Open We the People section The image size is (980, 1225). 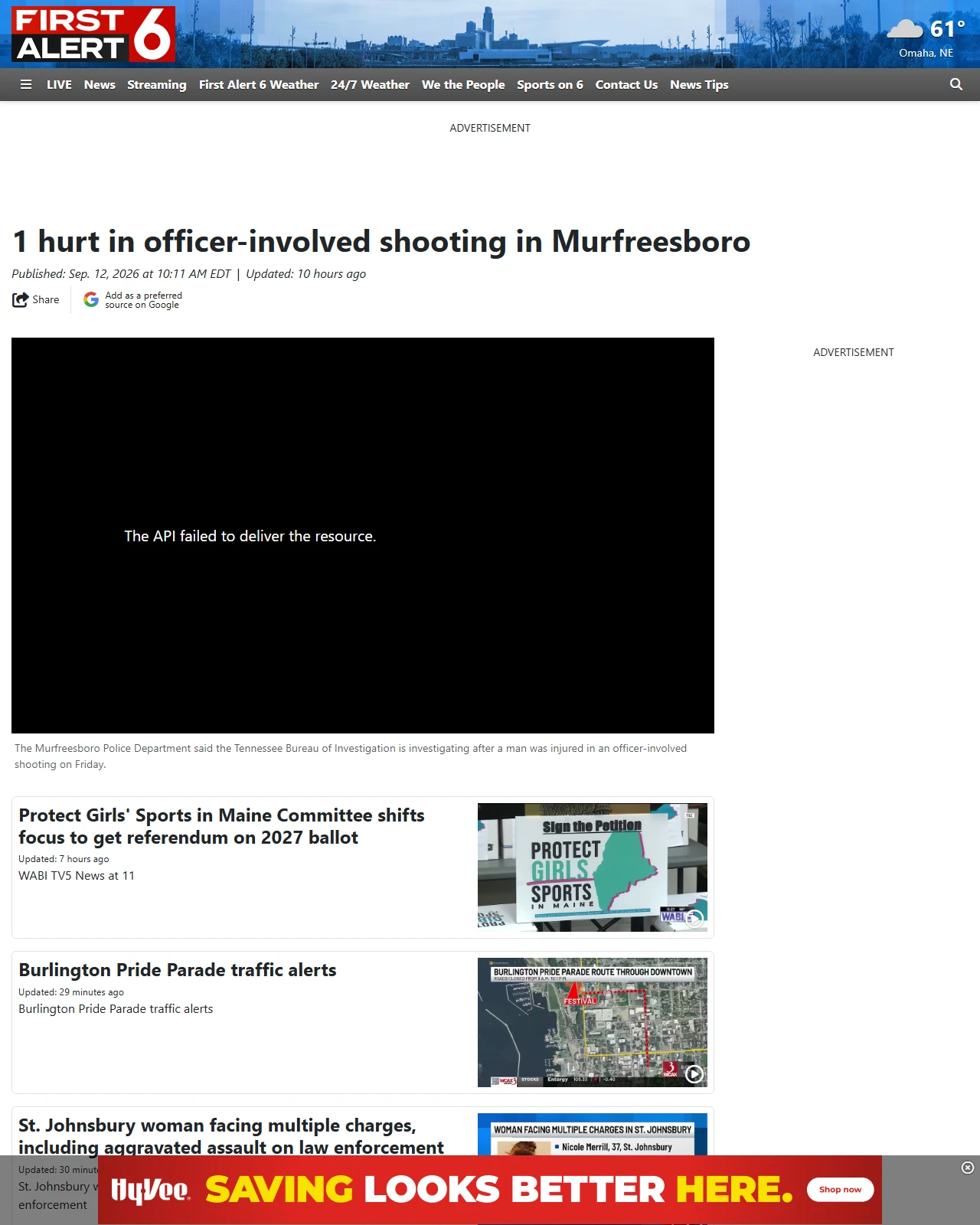(463, 85)
